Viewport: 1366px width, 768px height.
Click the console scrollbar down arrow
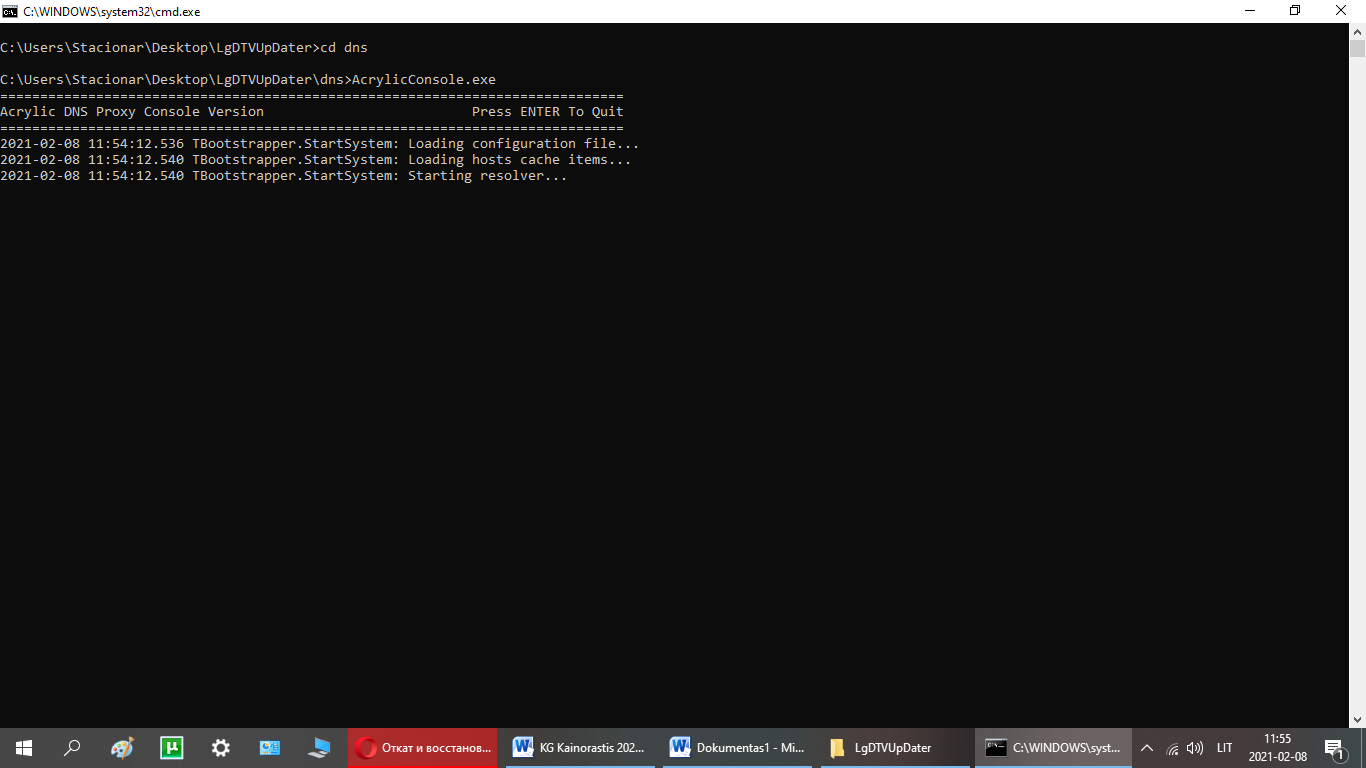pos(1357,718)
